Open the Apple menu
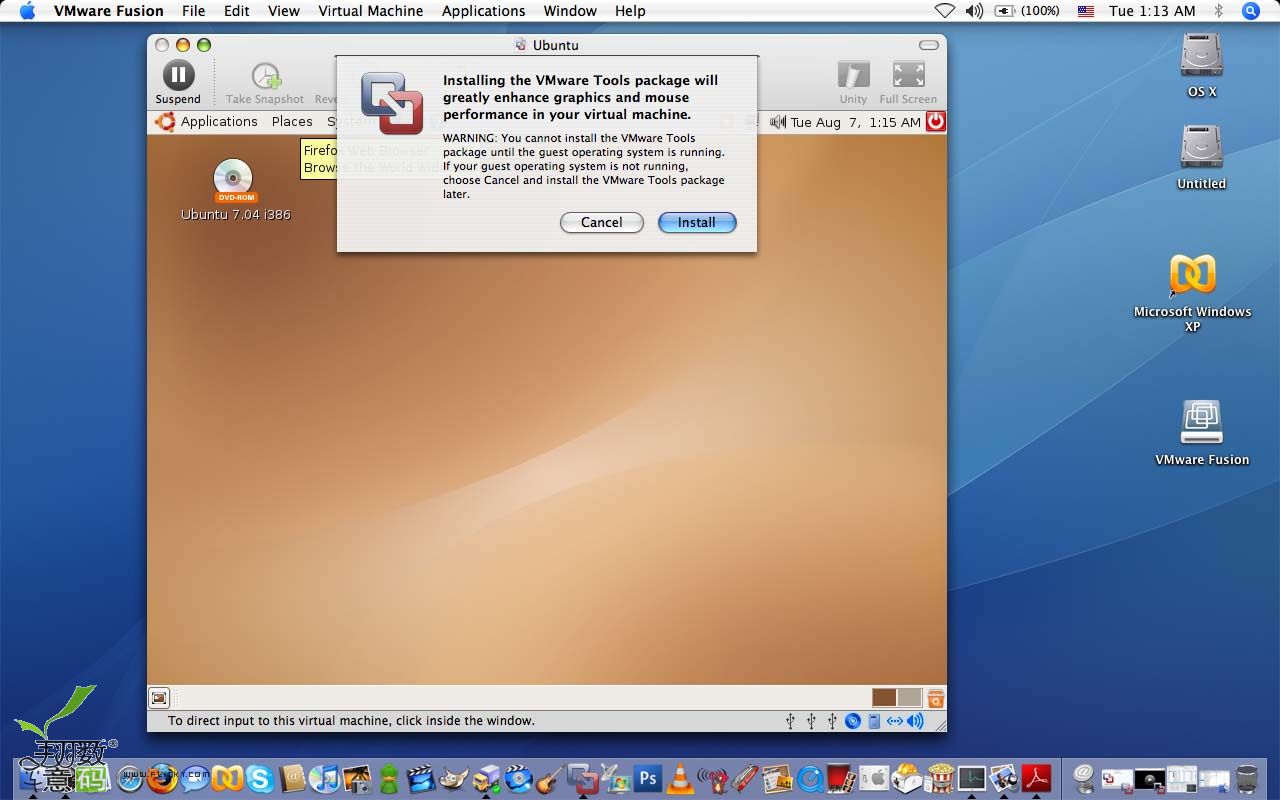The image size is (1280, 800). click(x=27, y=11)
